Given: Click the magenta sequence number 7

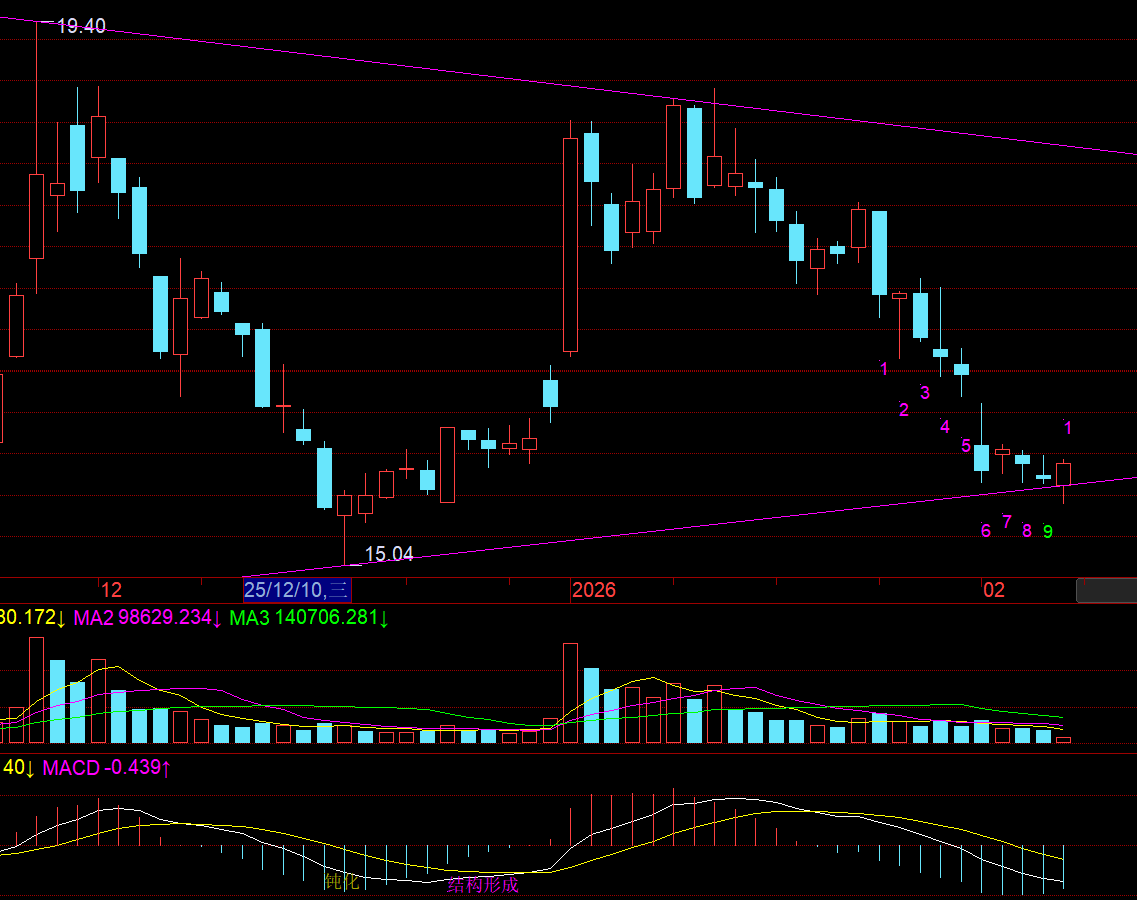Looking at the screenshot, I should coord(1006,521).
